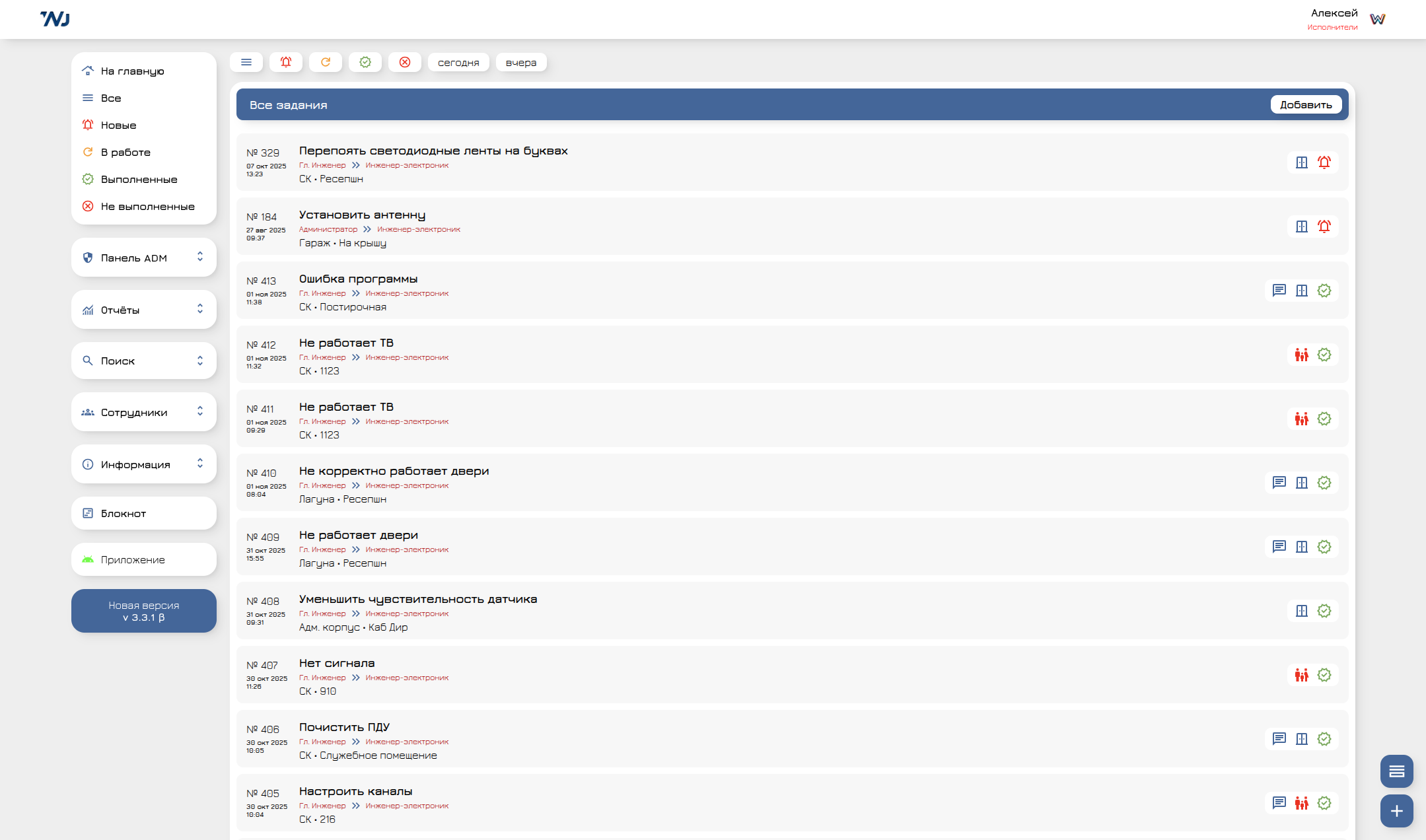Click the Добавить button
This screenshot has width=1426, height=840.
pos(1306,104)
